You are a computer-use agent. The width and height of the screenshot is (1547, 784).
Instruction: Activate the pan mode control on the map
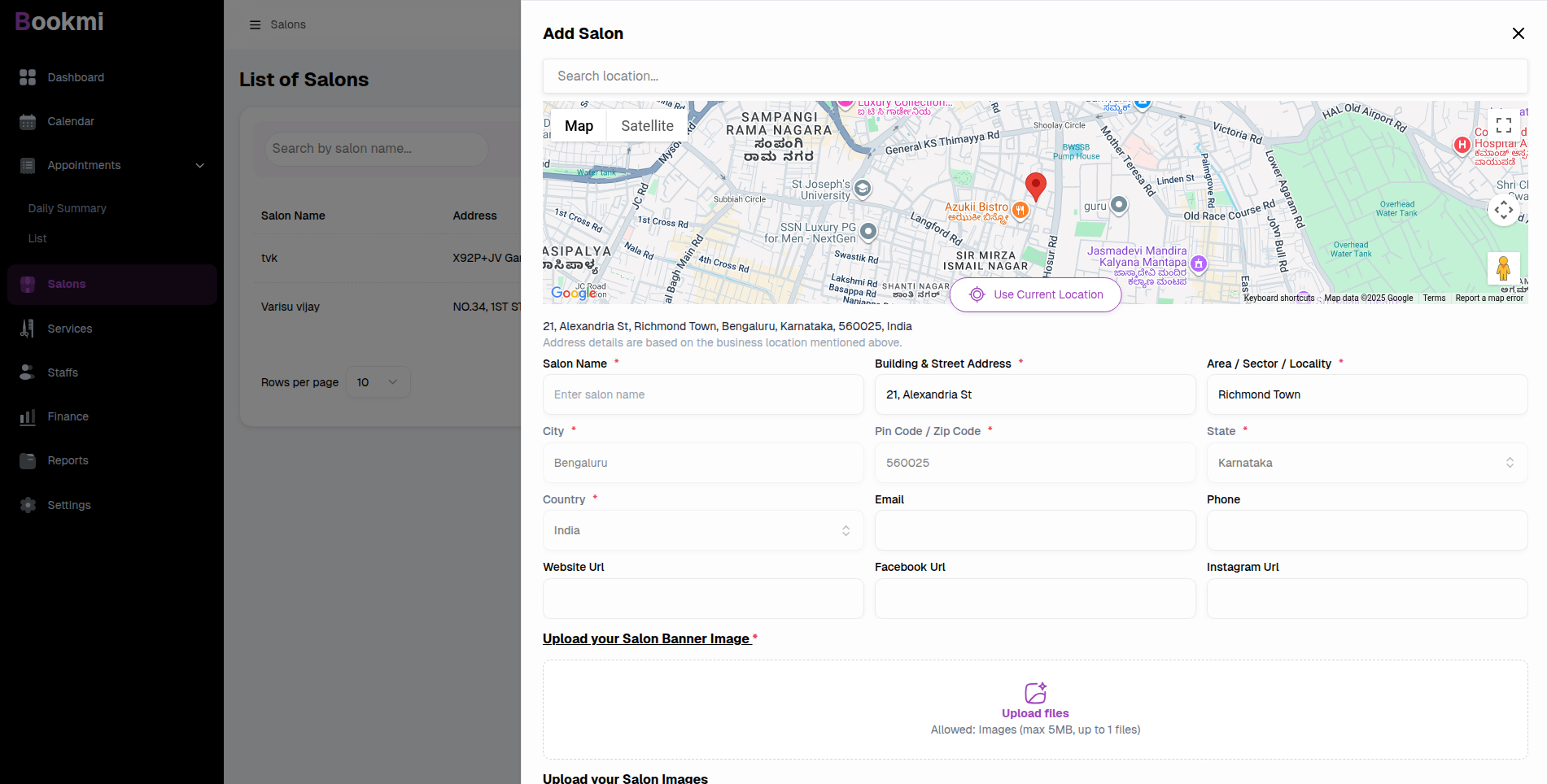click(1505, 210)
